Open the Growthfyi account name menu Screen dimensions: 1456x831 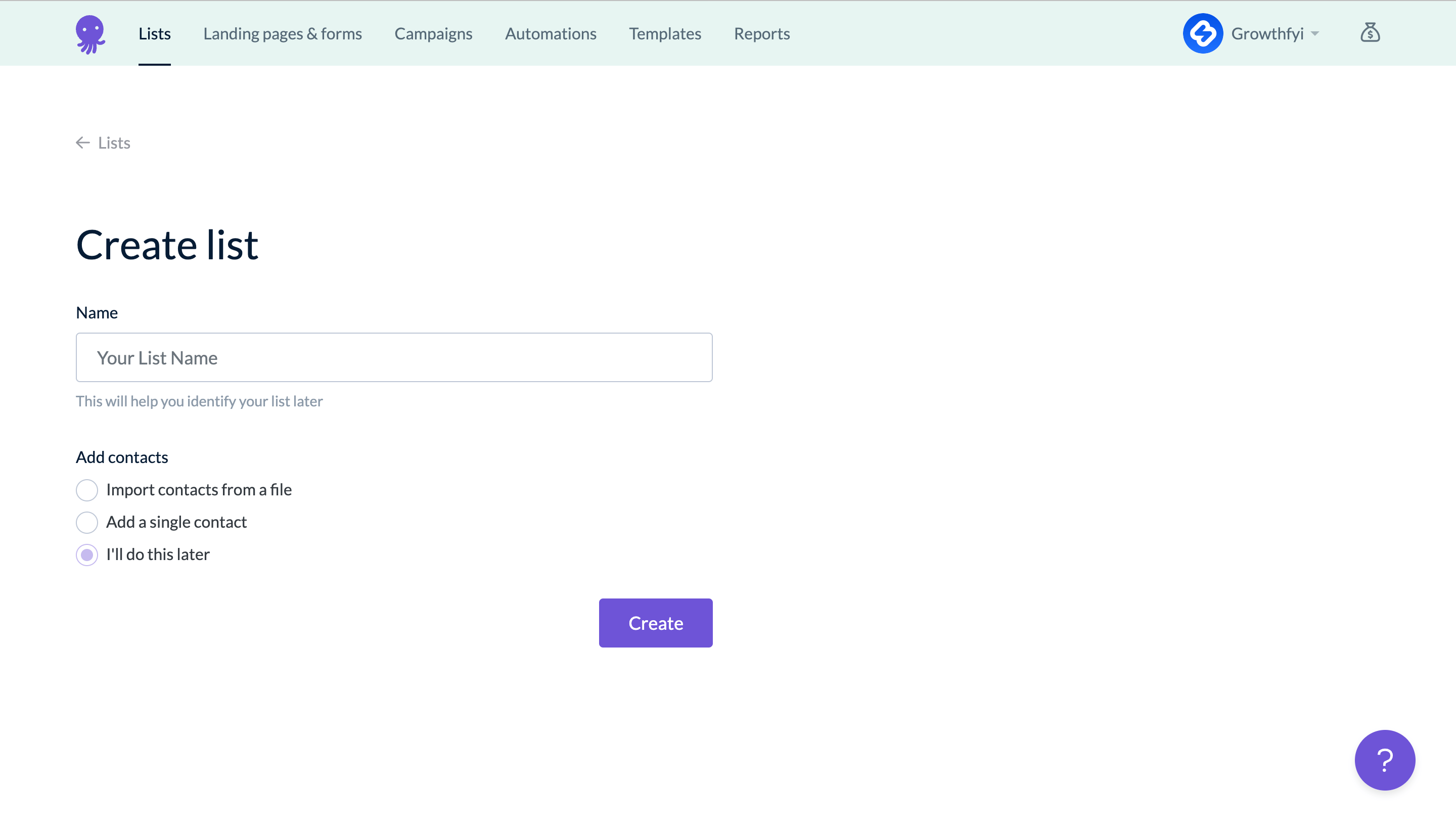click(x=1266, y=34)
